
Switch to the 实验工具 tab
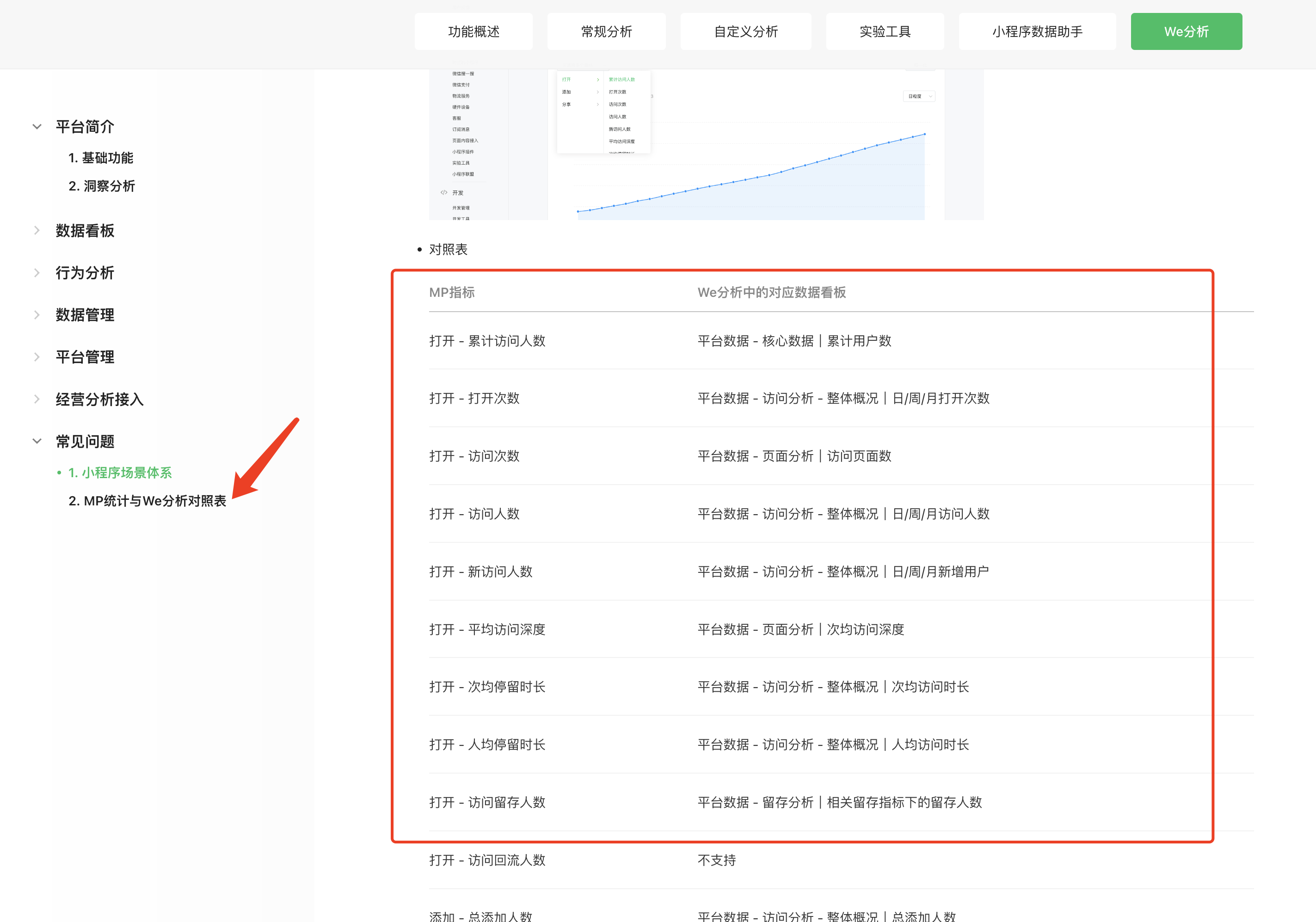[885, 31]
